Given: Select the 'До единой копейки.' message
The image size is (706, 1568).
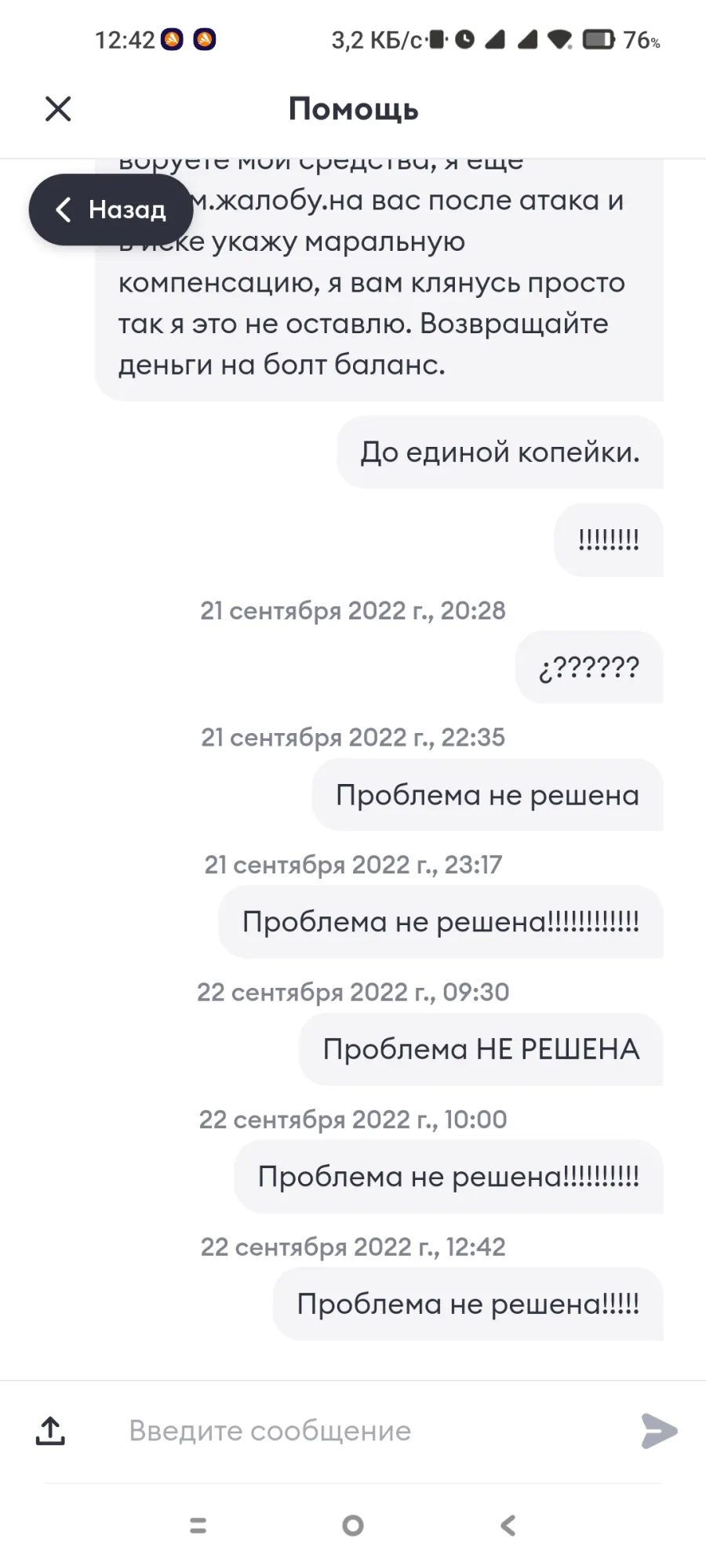Looking at the screenshot, I should tap(500, 452).
